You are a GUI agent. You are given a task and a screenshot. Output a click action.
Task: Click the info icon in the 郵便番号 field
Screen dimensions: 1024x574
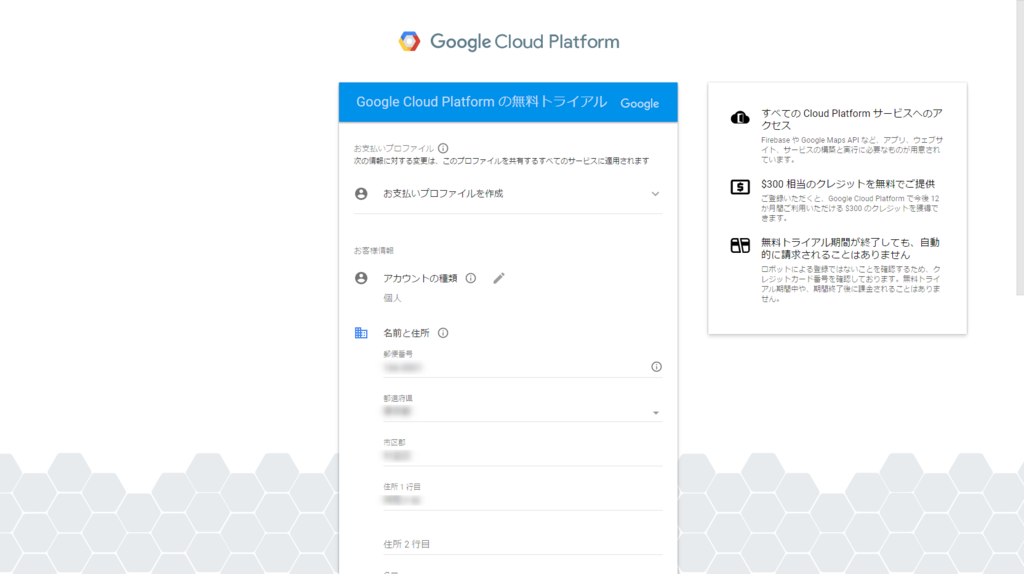[656, 367]
